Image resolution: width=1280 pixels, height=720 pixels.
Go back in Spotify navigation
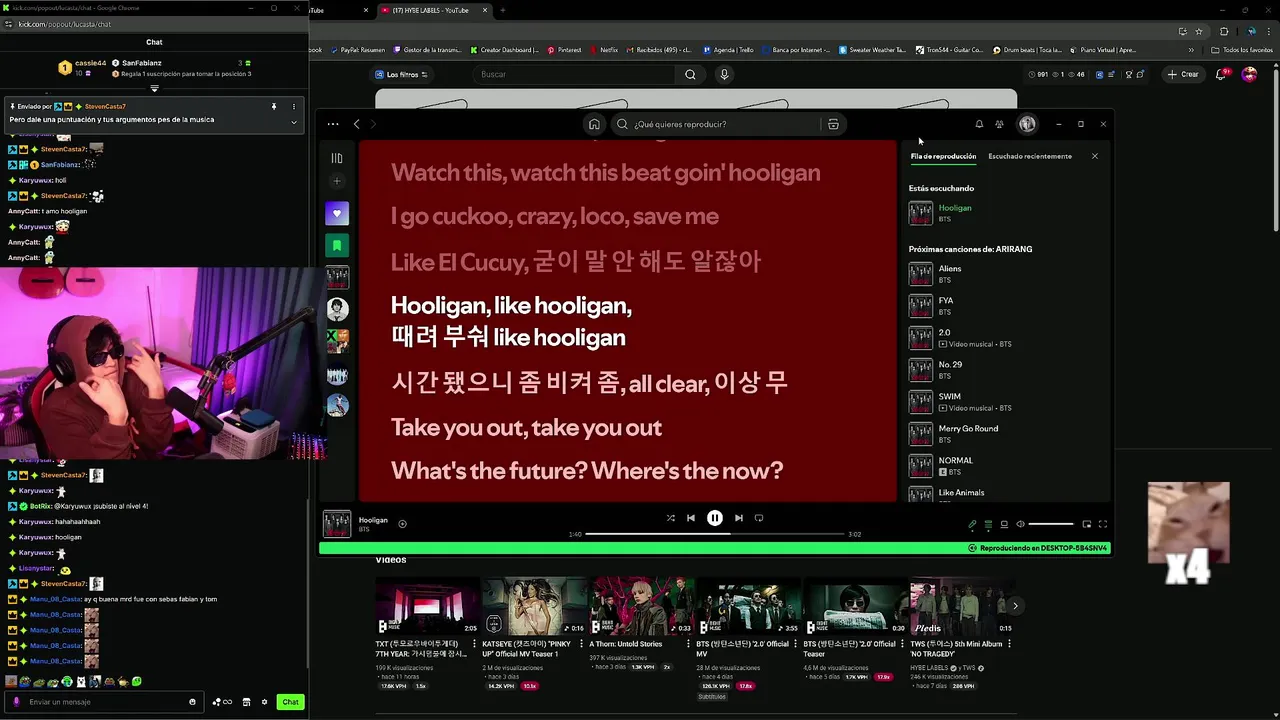point(357,124)
